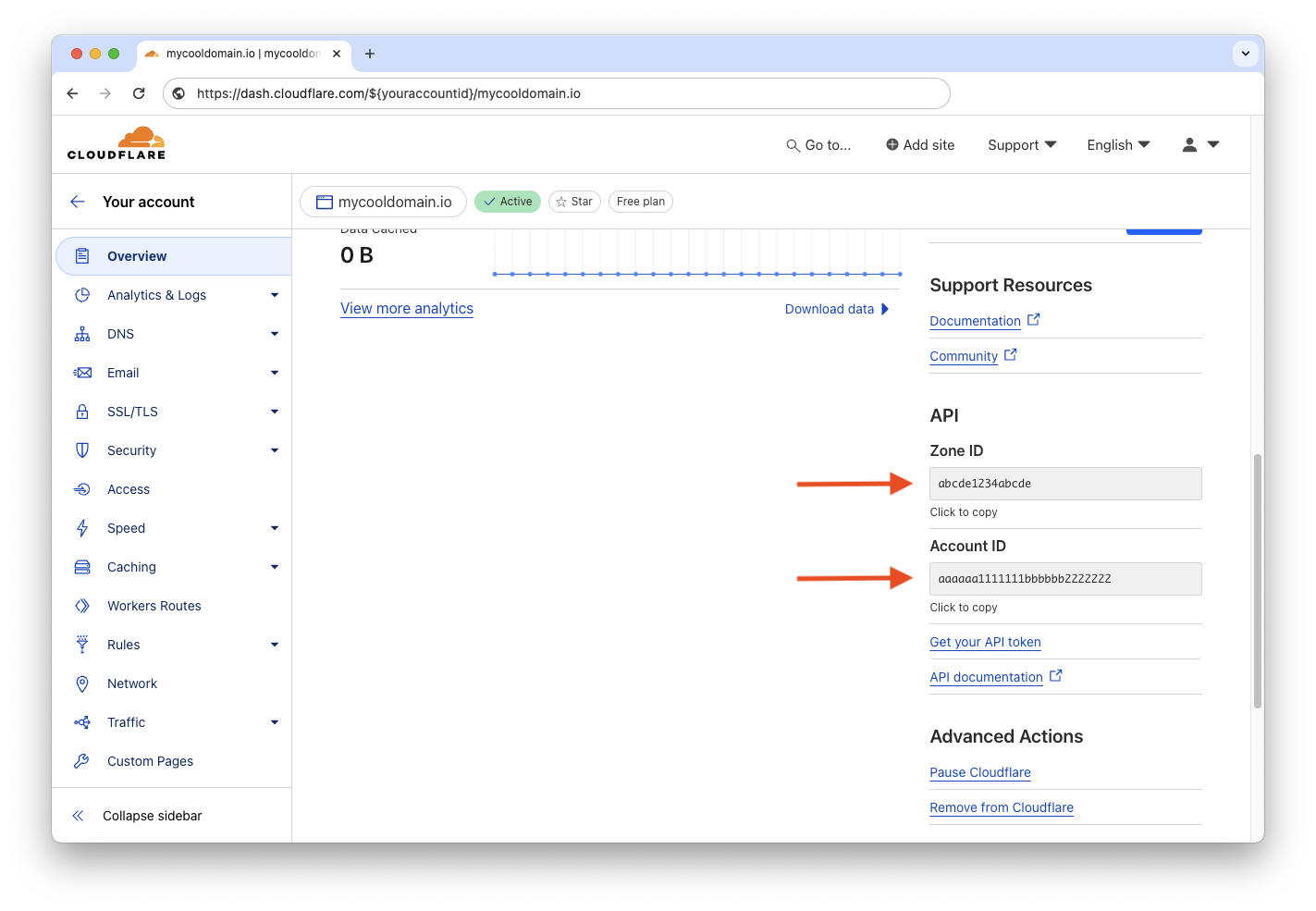This screenshot has width=1316, height=911.
Task: Click Pause Cloudflare link
Action: 980,772
